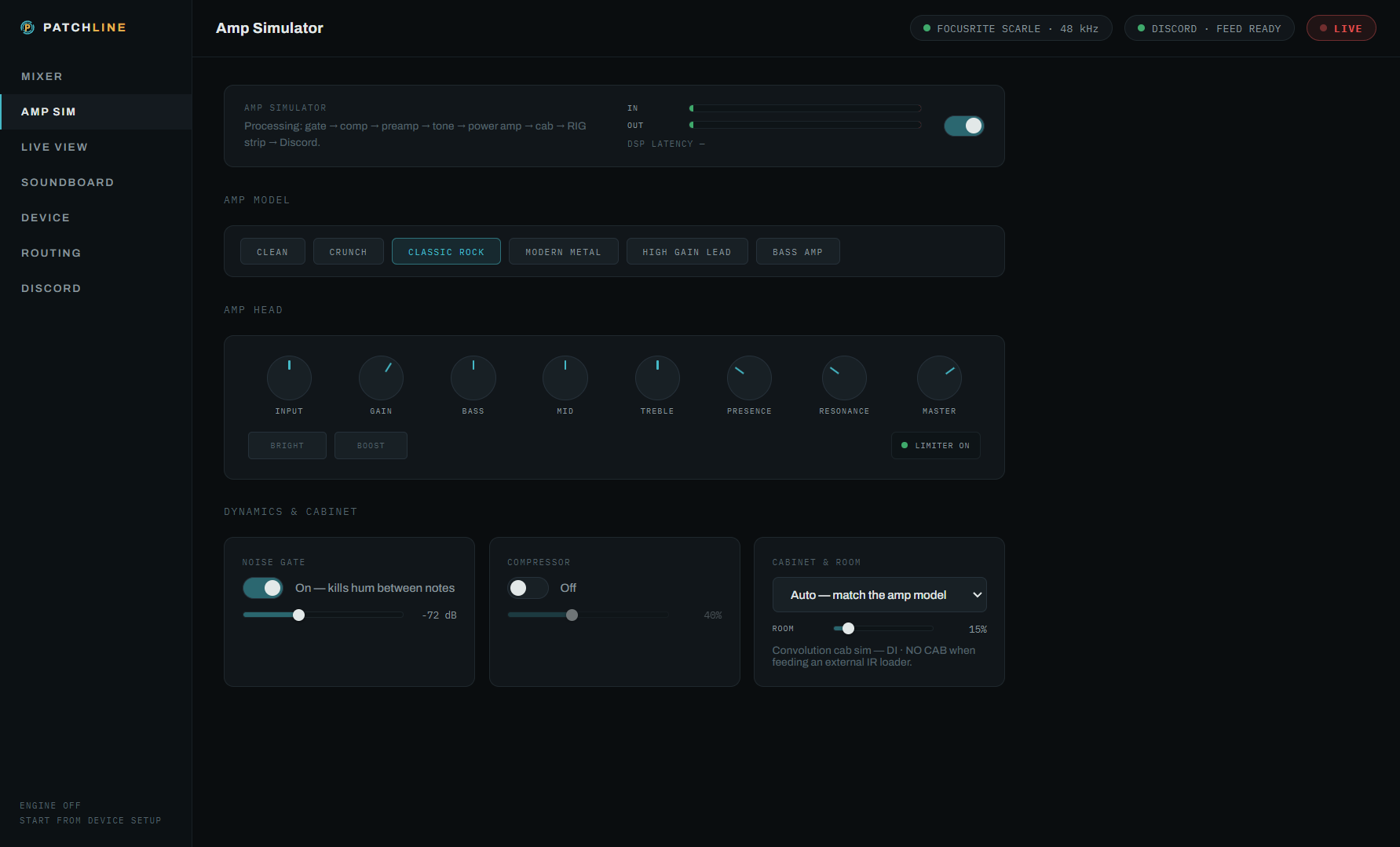The image size is (1400, 847).
Task: Click the Bass knob
Action: click(x=473, y=378)
